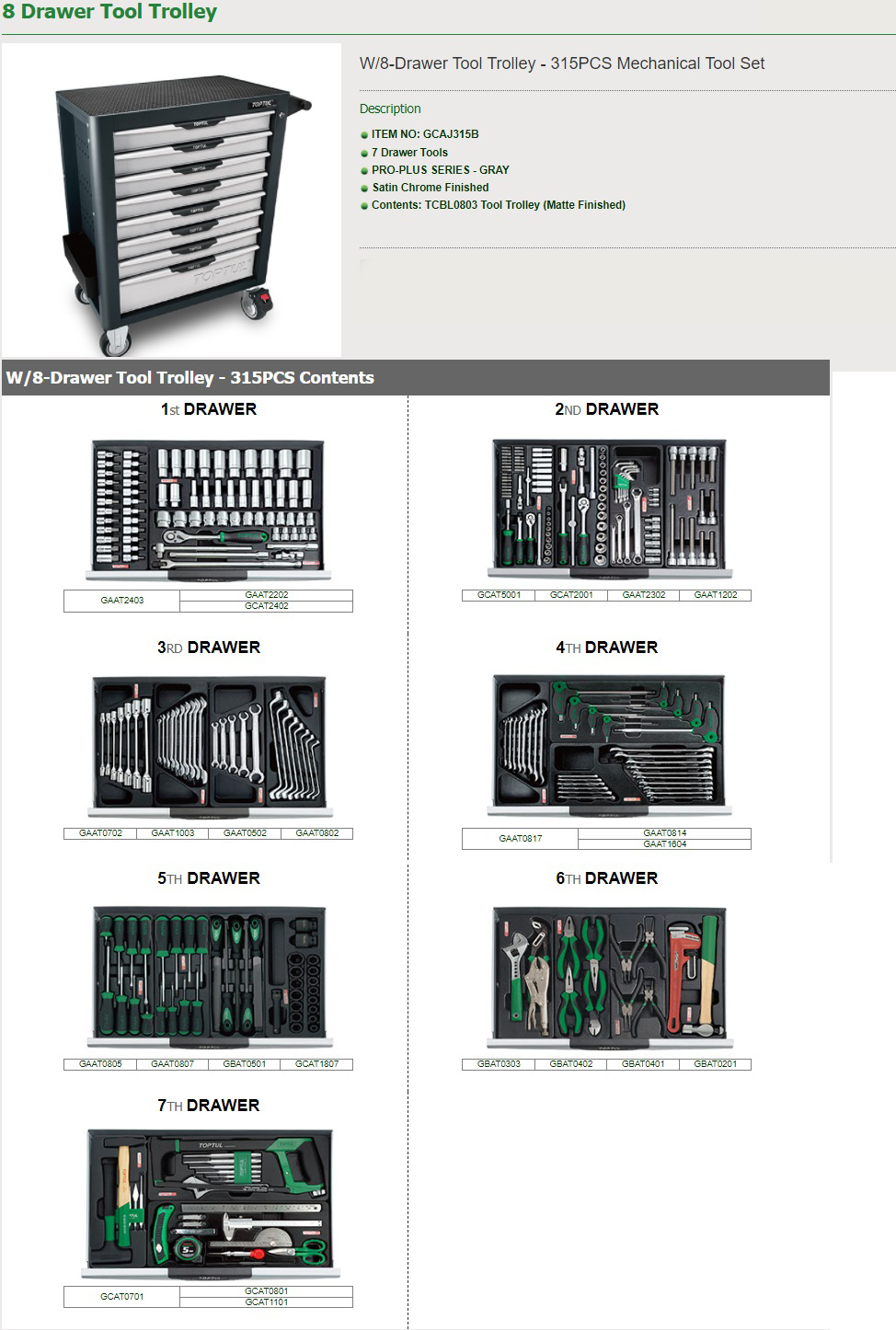Select part code GAAT2302

pos(644,595)
